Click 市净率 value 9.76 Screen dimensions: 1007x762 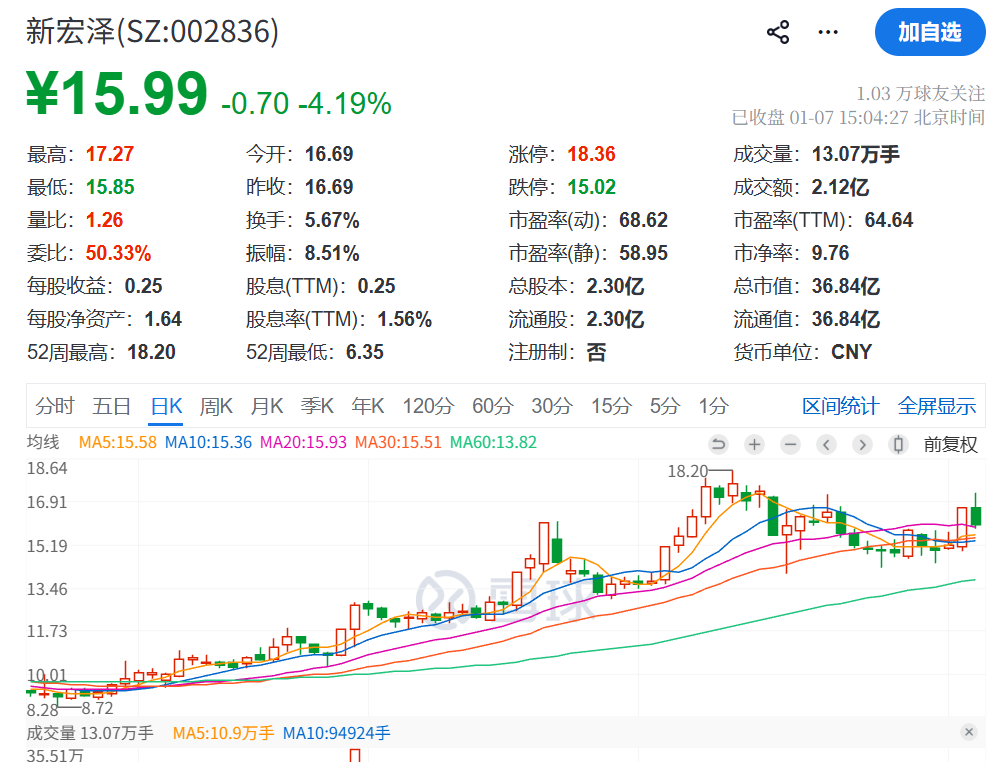click(x=830, y=253)
